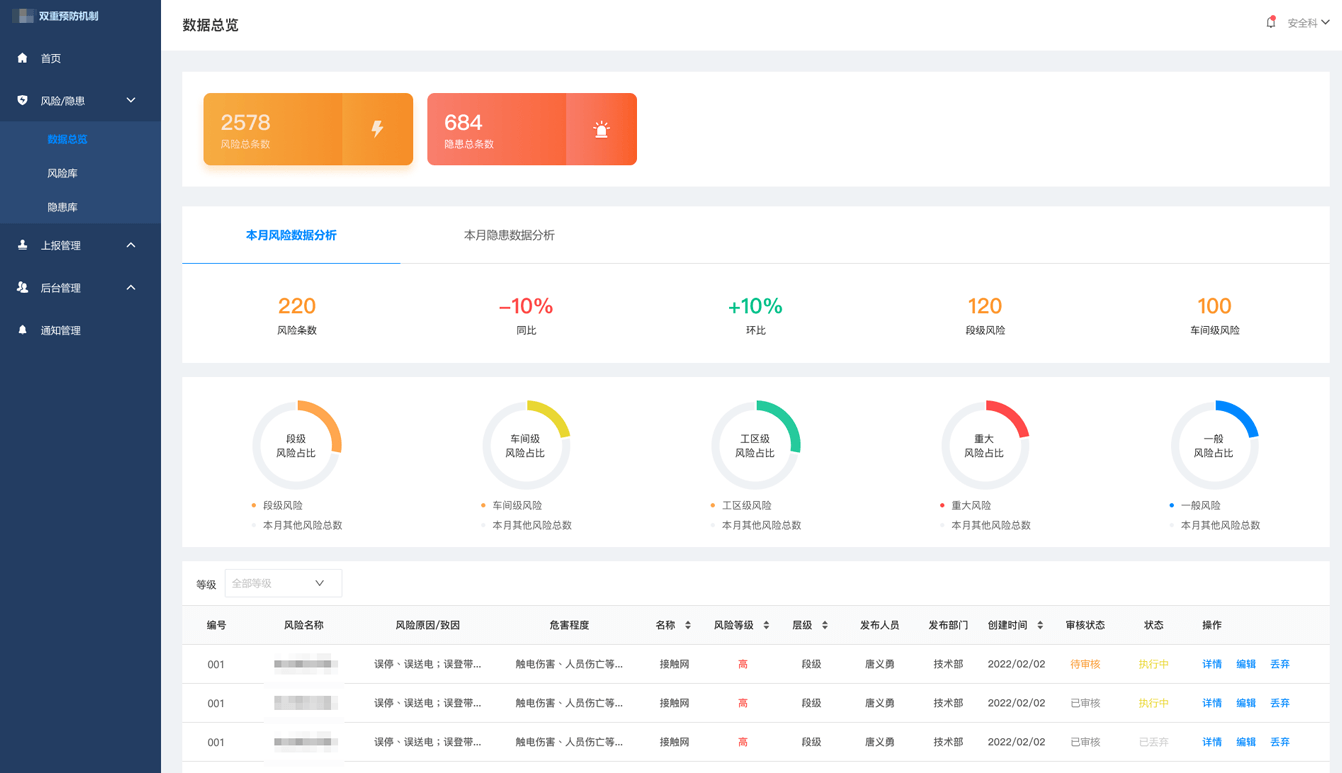Click 详情 link in the first table row

[1212, 664]
